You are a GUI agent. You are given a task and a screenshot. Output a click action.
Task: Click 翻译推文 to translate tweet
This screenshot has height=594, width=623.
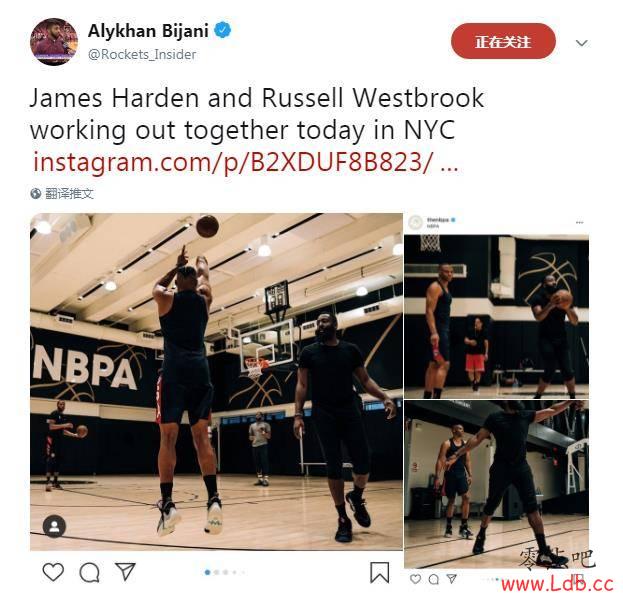pos(70,193)
